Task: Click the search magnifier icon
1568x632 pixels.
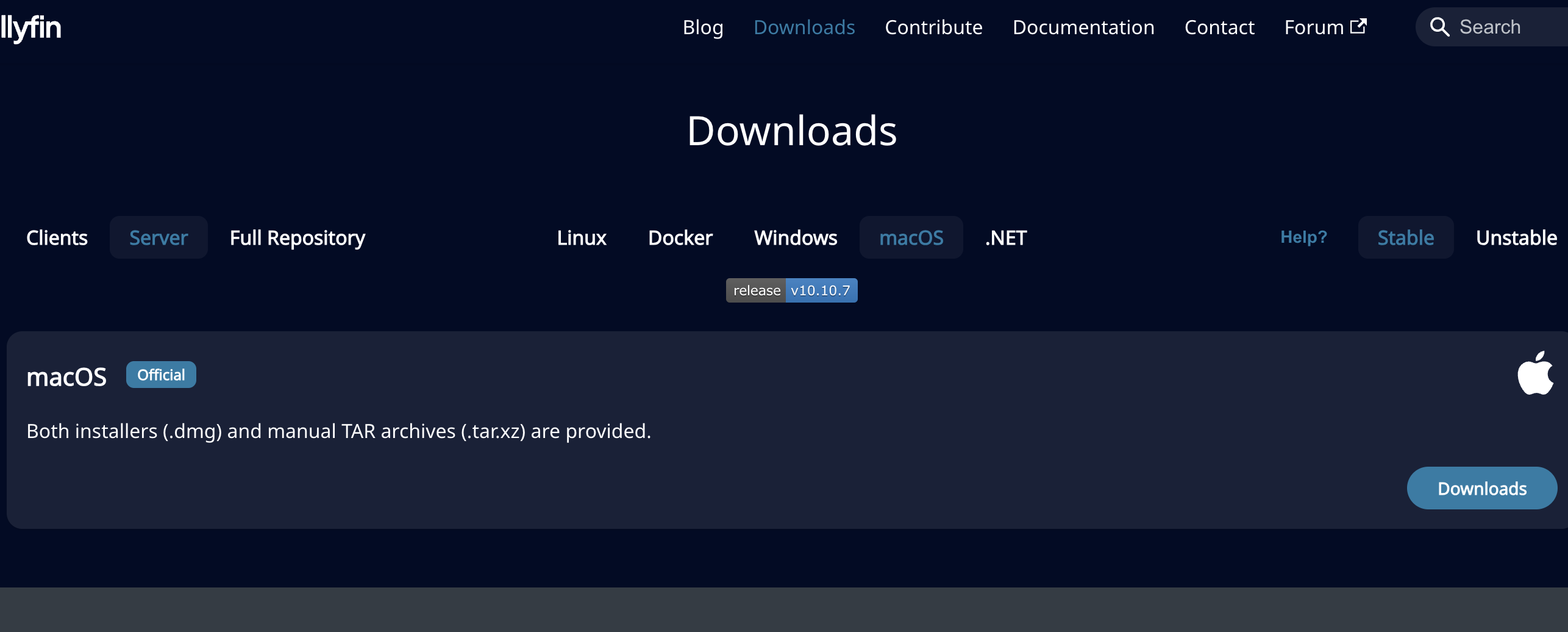Action: coord(1439,27)
